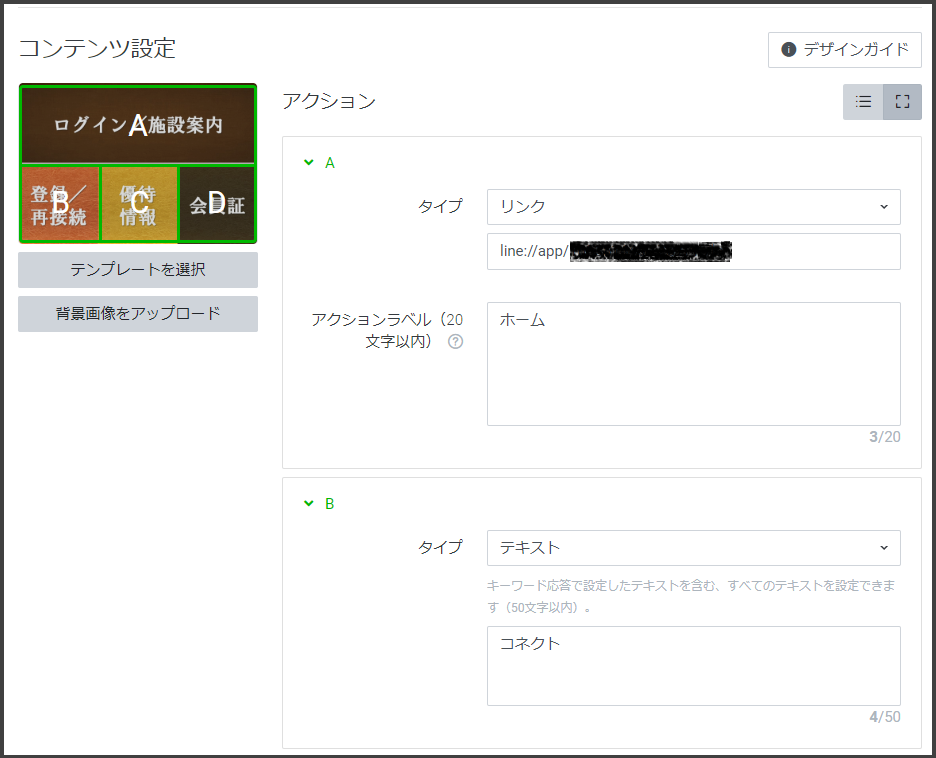
Task: Select rich menu area A
Action: [138, 125]
